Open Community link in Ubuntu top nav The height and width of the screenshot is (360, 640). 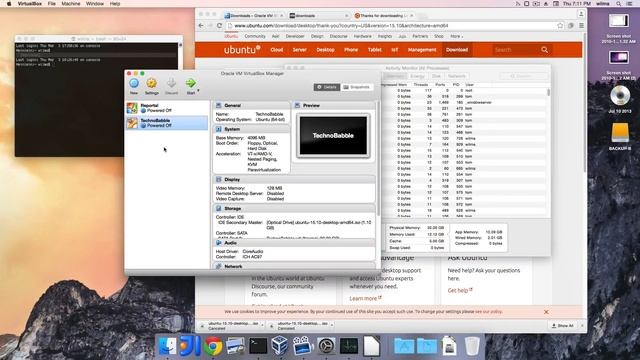pos(255,36)
